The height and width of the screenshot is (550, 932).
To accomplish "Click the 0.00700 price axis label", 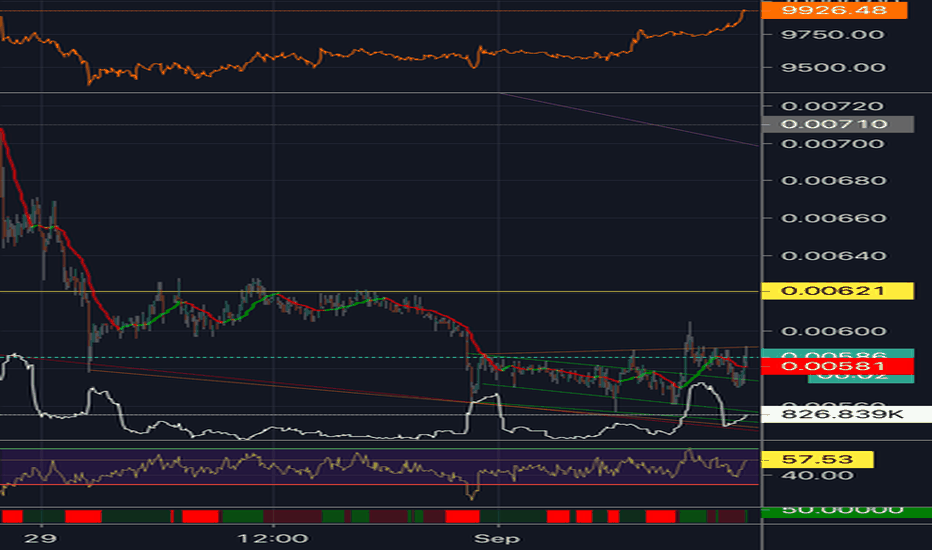I will (833, 144).
